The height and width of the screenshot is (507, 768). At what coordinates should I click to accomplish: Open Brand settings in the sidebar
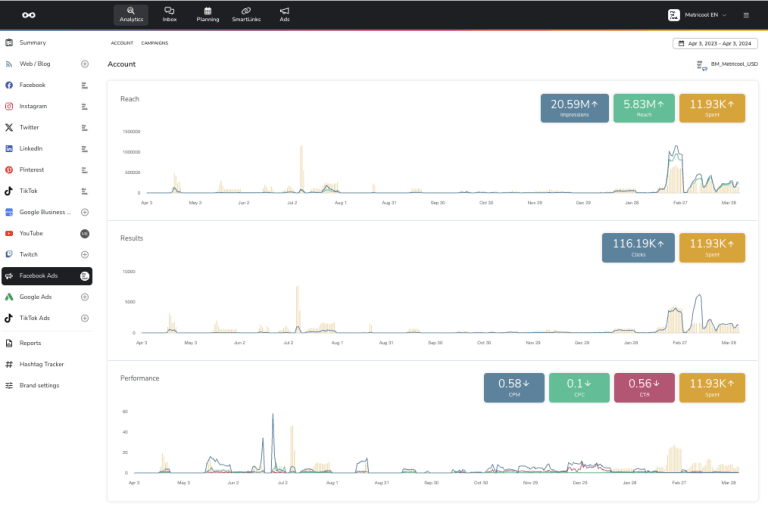click(x=39, y=385)
